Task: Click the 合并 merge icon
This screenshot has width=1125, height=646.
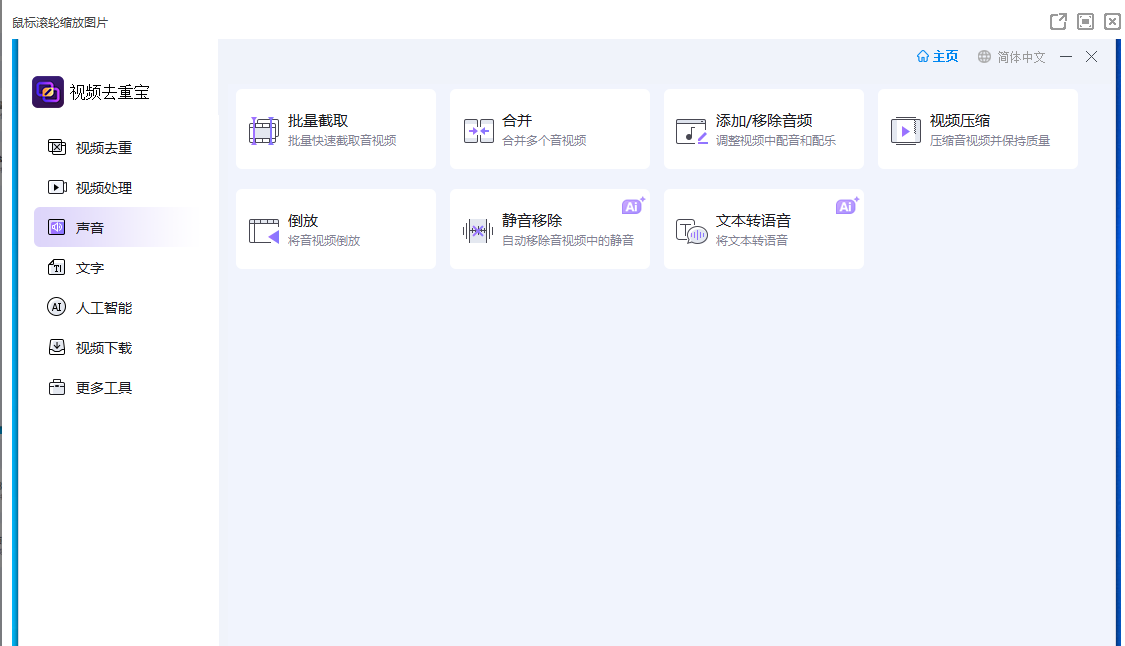Action: pyautogui.click(x=478, y=130)
